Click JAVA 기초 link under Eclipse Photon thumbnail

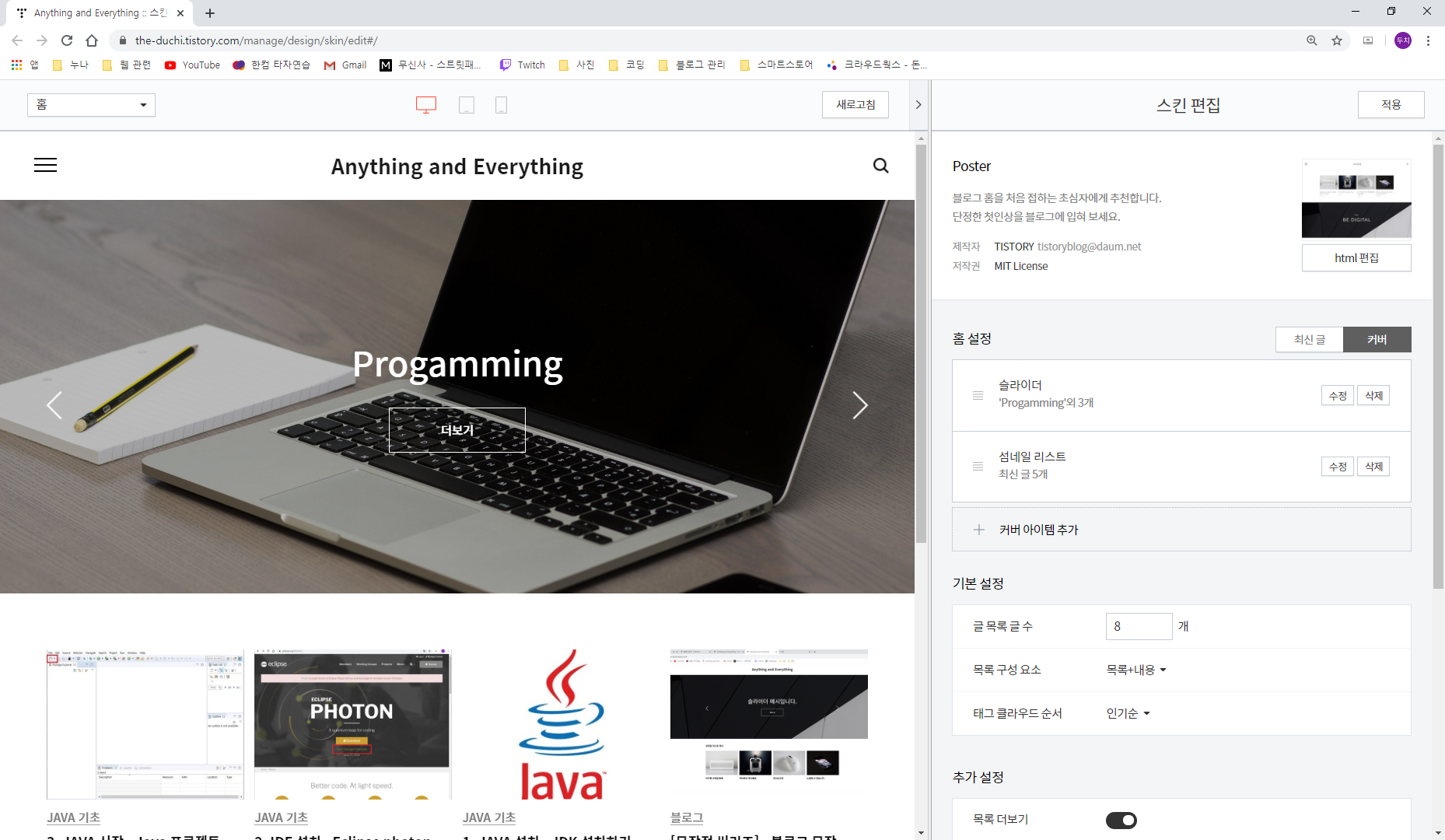282,817
